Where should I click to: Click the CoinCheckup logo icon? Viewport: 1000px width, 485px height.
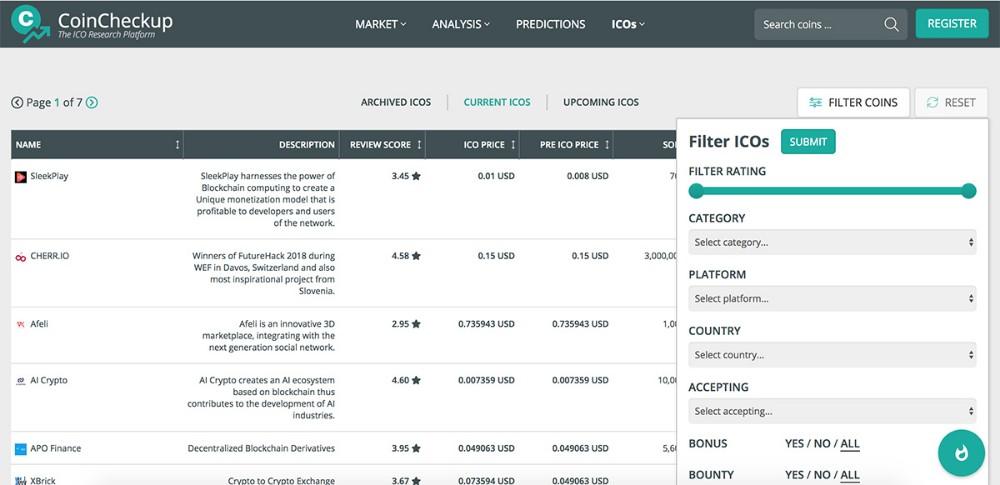30,24
